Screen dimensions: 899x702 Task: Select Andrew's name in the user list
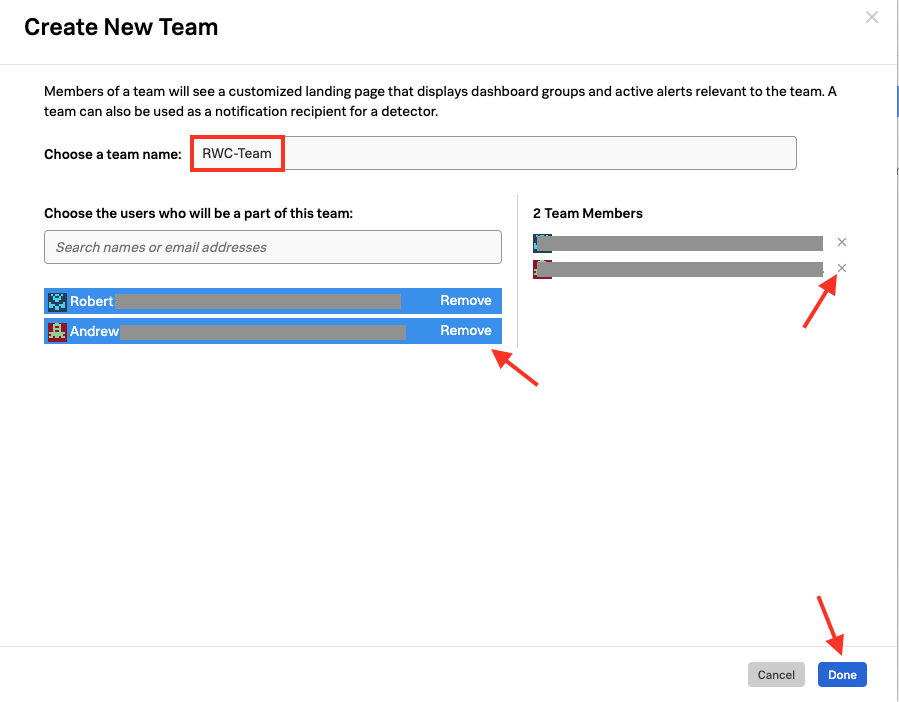95,331
